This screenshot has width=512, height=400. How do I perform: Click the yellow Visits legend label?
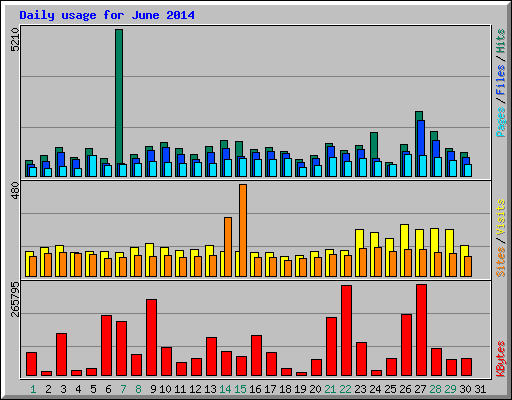tap(500, 218)
